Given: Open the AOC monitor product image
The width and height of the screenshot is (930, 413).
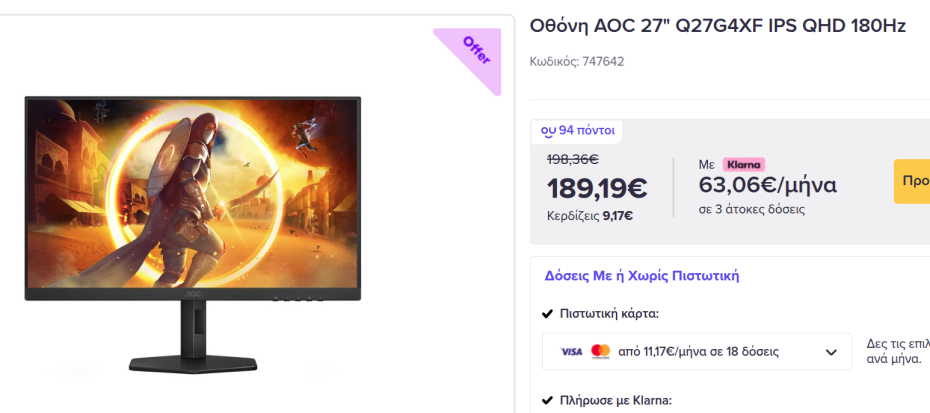Looking at the screenshot, I should pyautogui.click(x=192, y=234).
